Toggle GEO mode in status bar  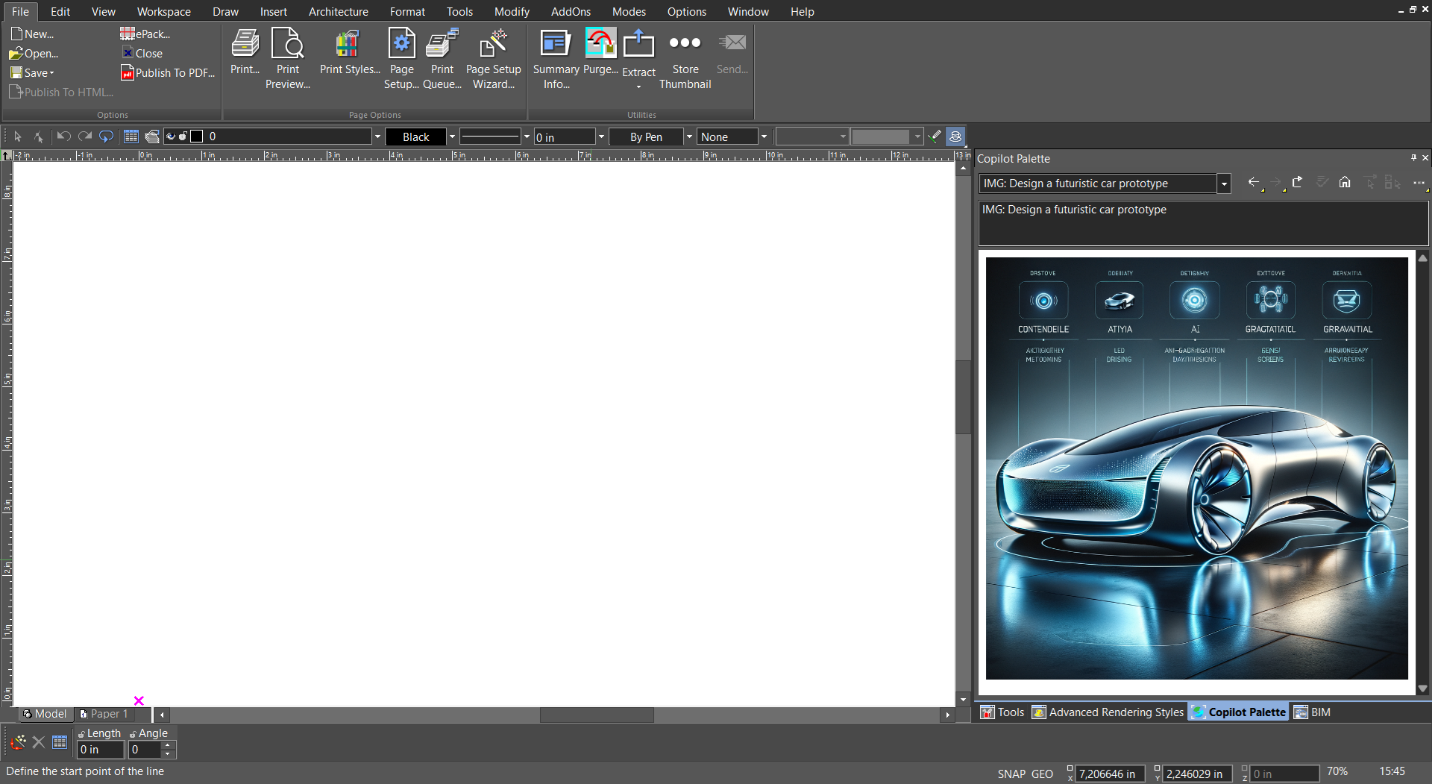1042,773
